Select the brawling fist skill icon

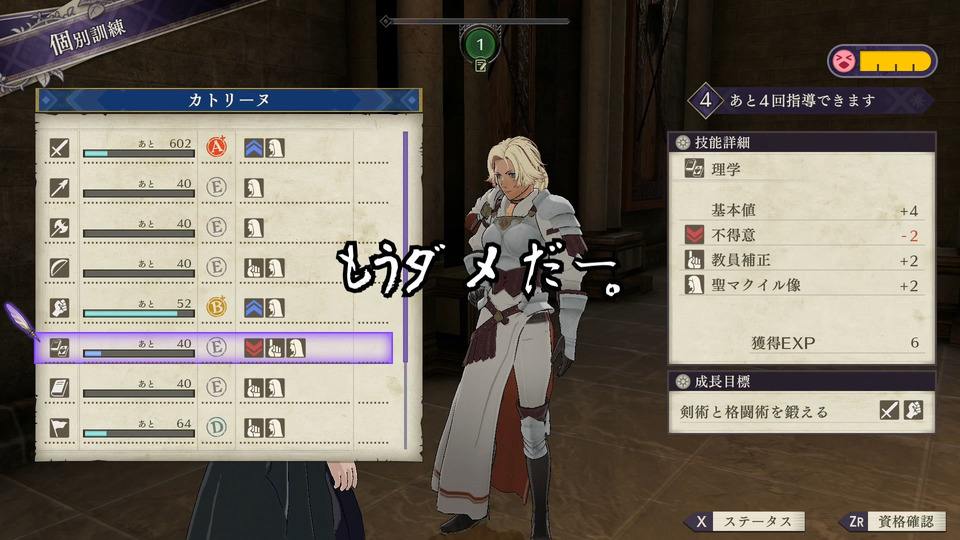[59, 307]
